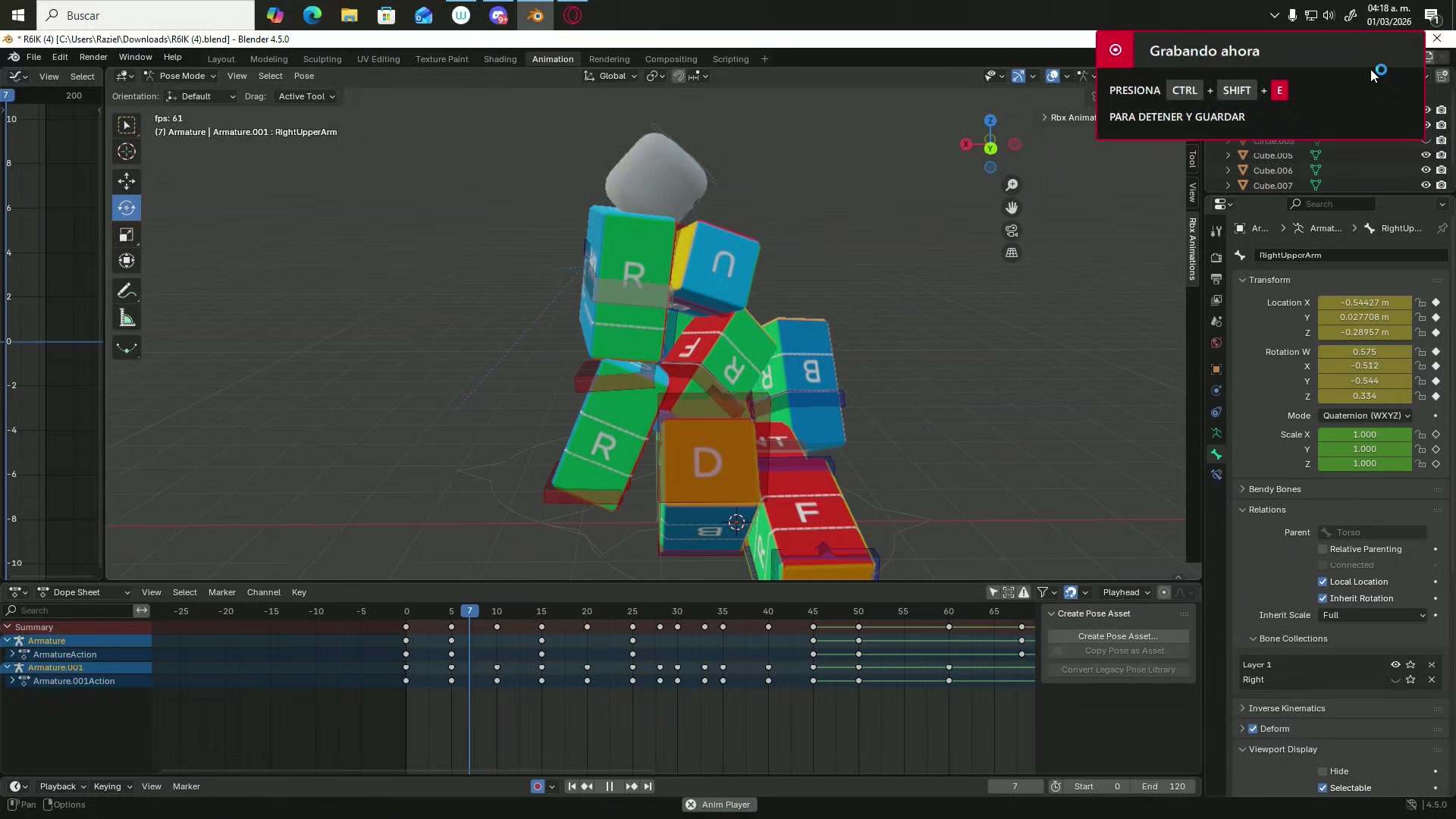Check the Hide option in Viewport Display
Image resolution: width=1456 pixels, height=819 pixels.
click(x=1323, y=771)
